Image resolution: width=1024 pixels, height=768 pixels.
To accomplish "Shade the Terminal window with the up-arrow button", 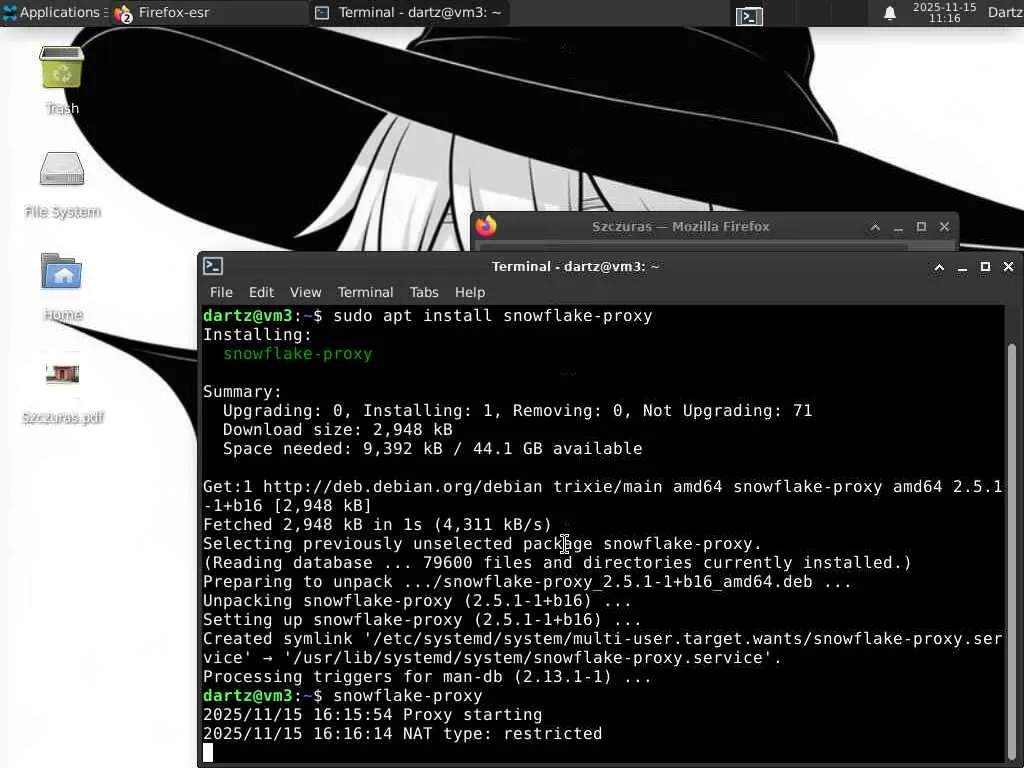I will pyautogui.click(x=939, y=266).
